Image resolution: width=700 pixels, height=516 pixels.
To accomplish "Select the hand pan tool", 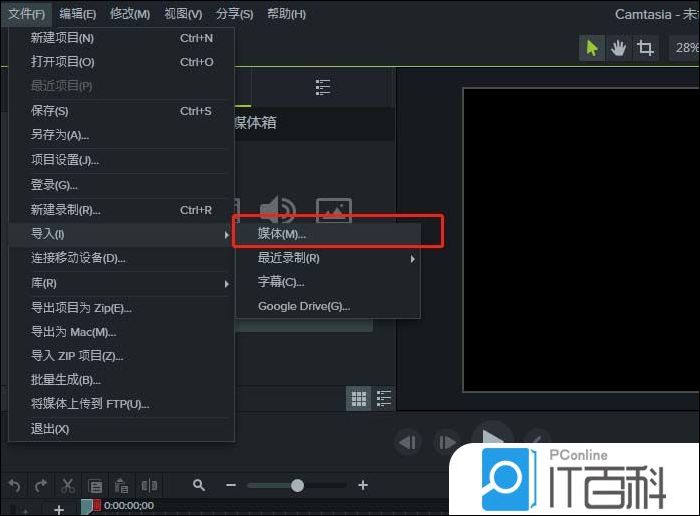I will point(618,48).
